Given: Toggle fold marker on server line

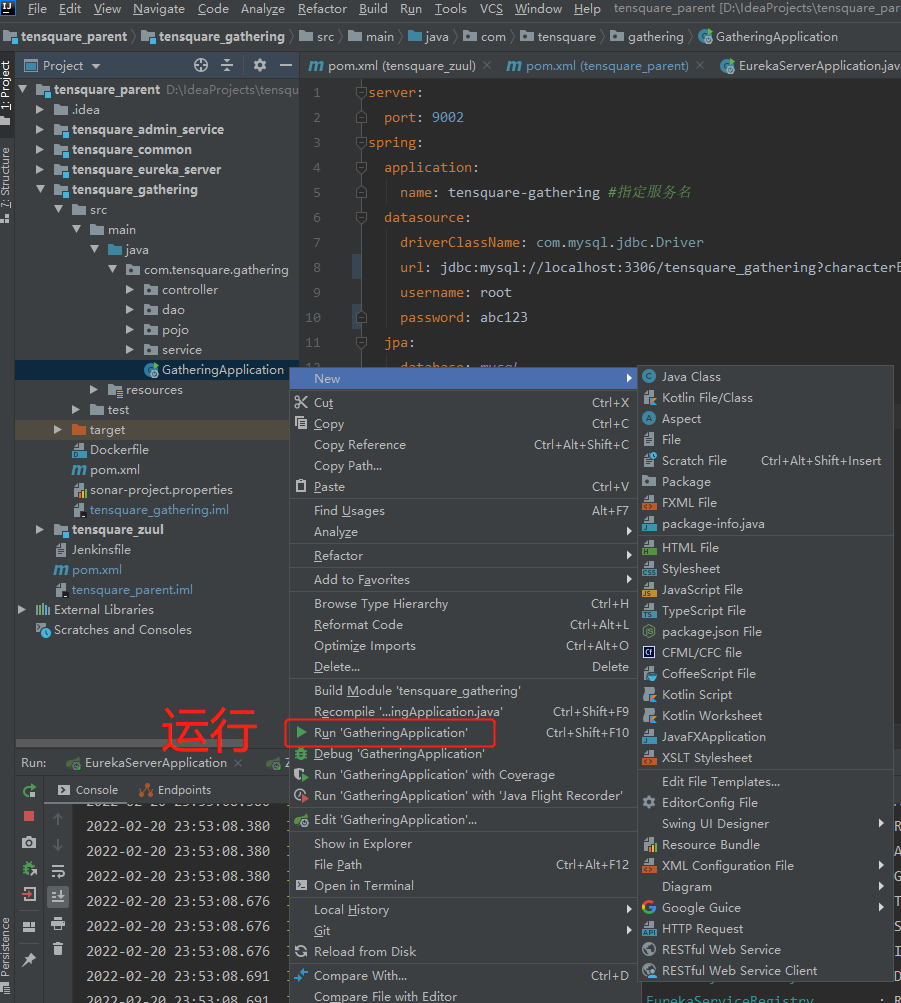Looking at the screenshot, I should (361, 92).
